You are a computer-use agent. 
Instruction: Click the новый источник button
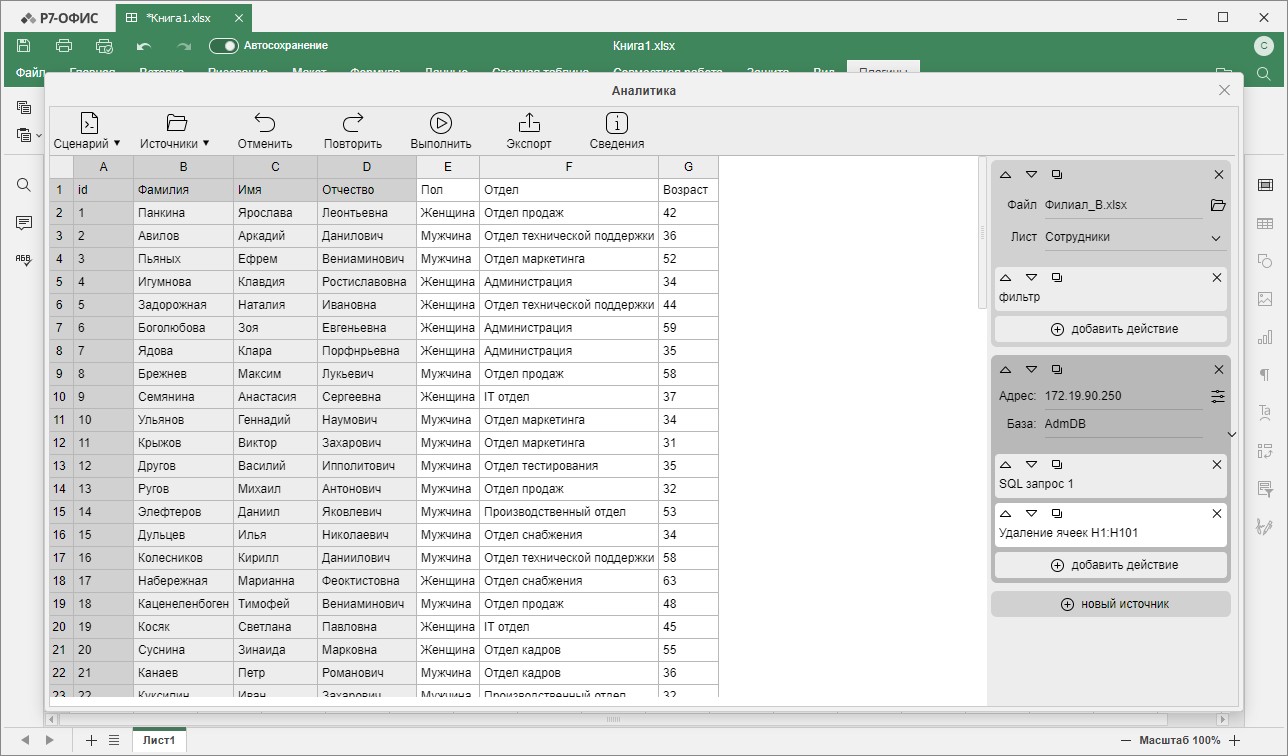pos(1110,604)
